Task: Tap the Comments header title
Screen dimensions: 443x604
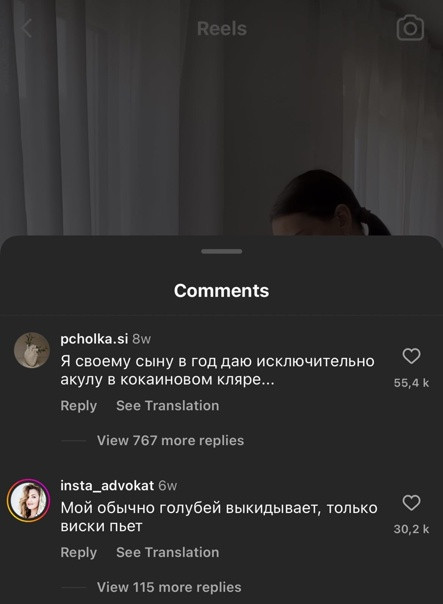Action: pos(222,290)
